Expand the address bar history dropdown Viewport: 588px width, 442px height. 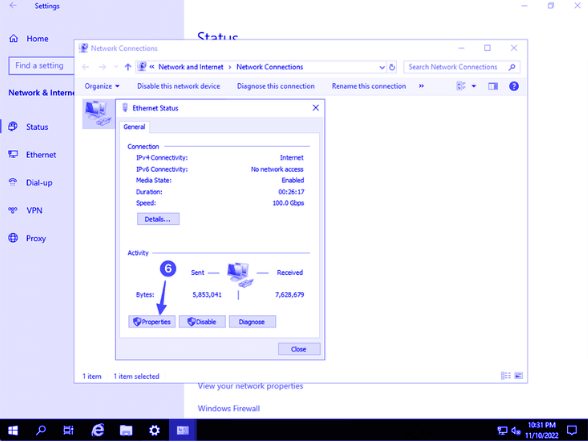[382, 67]
